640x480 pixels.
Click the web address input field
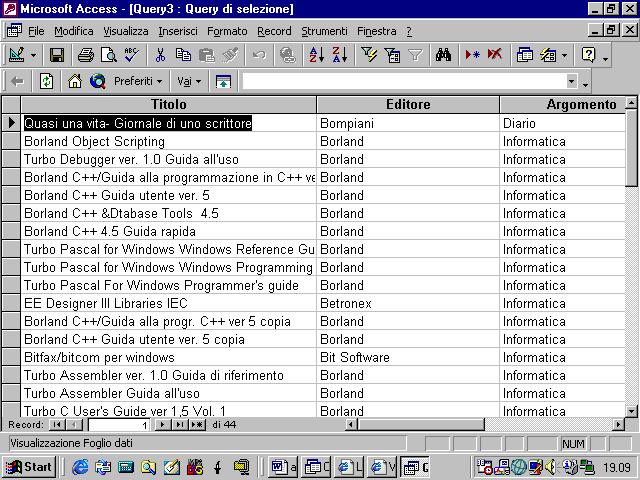pyautogui.click(x=404, y=81)
